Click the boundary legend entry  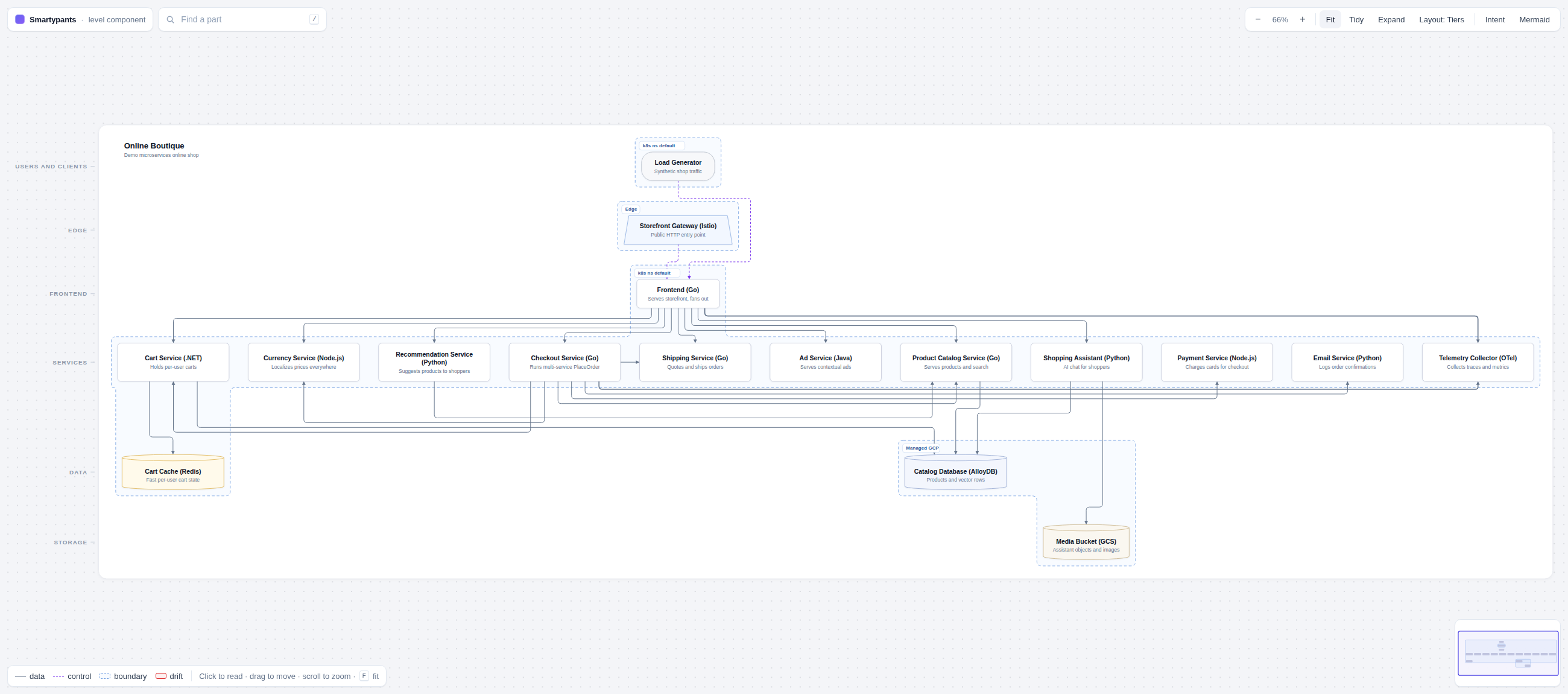click(123, 676)
